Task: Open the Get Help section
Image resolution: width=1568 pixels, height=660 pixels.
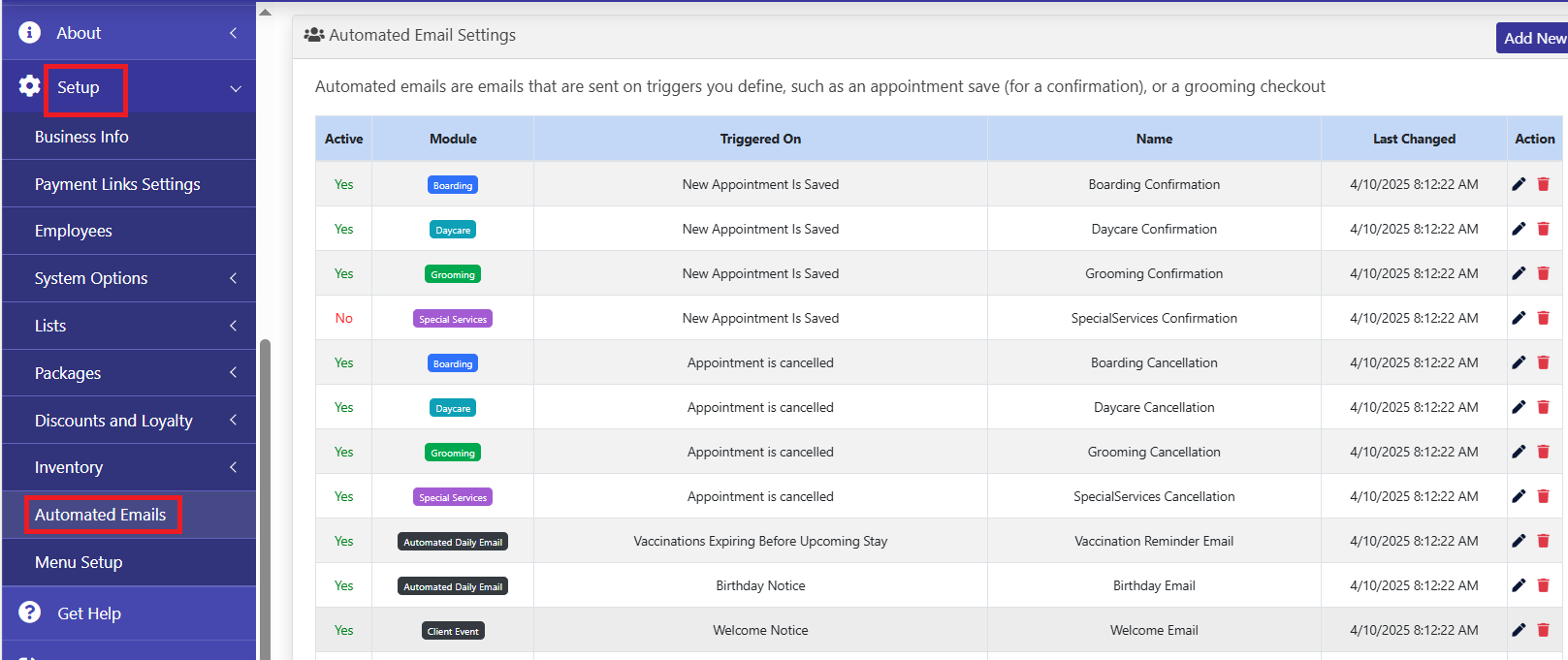Action: 89,613
